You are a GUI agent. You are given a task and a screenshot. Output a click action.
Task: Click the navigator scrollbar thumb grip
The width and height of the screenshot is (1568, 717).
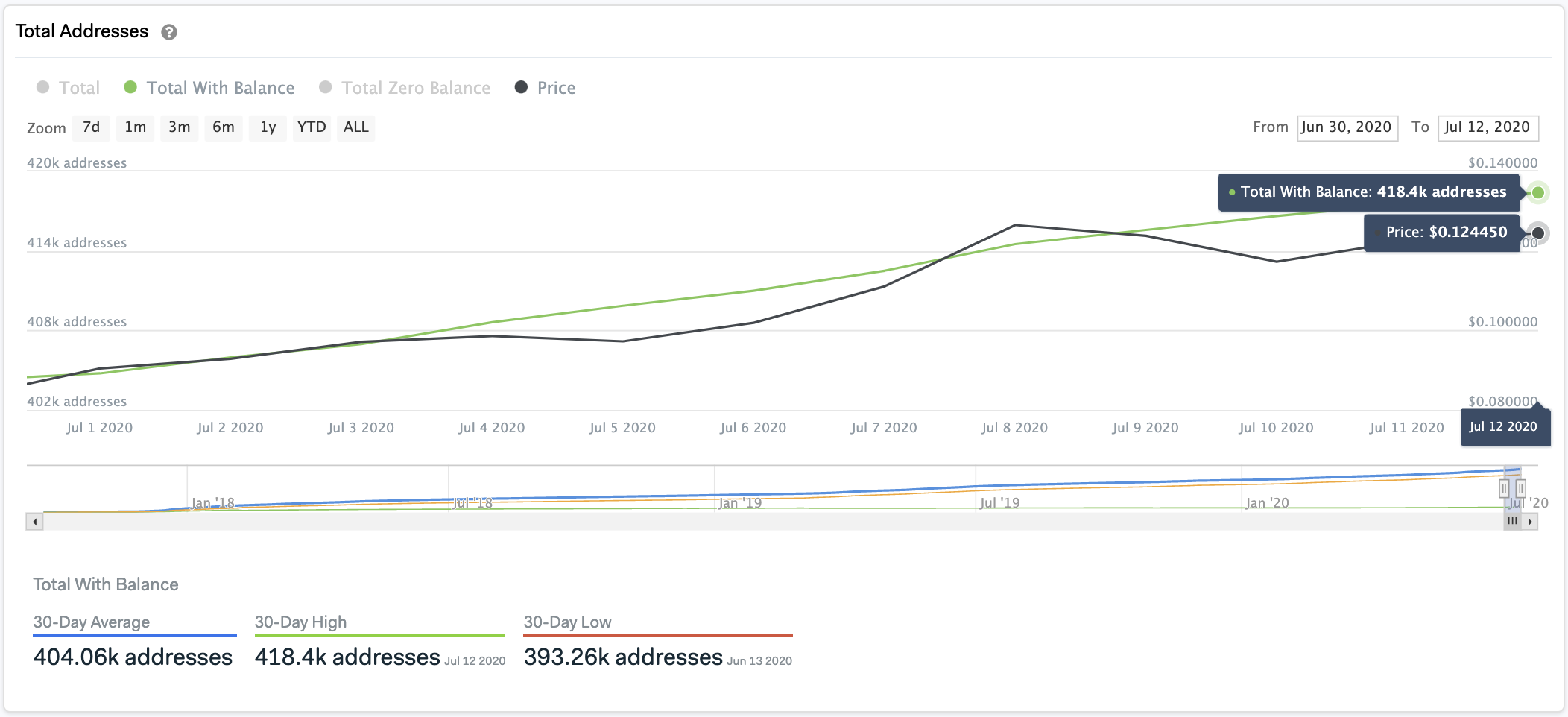click(x=1512, y=522)
